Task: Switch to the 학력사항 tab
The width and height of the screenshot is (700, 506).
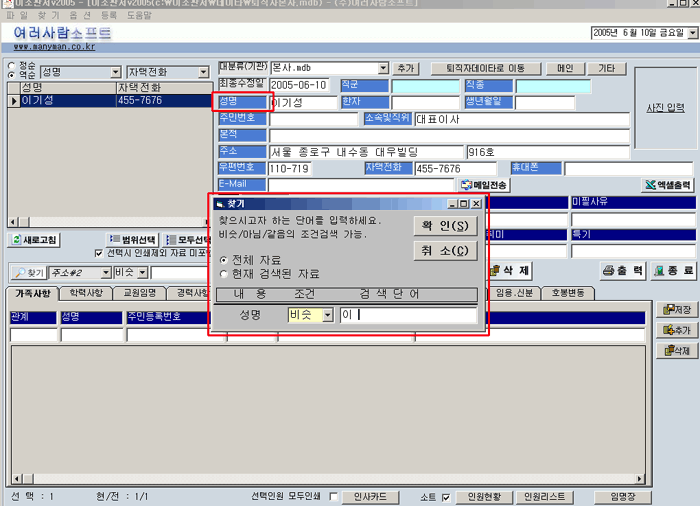Action: pyautogui.click(x=86, y=294)
